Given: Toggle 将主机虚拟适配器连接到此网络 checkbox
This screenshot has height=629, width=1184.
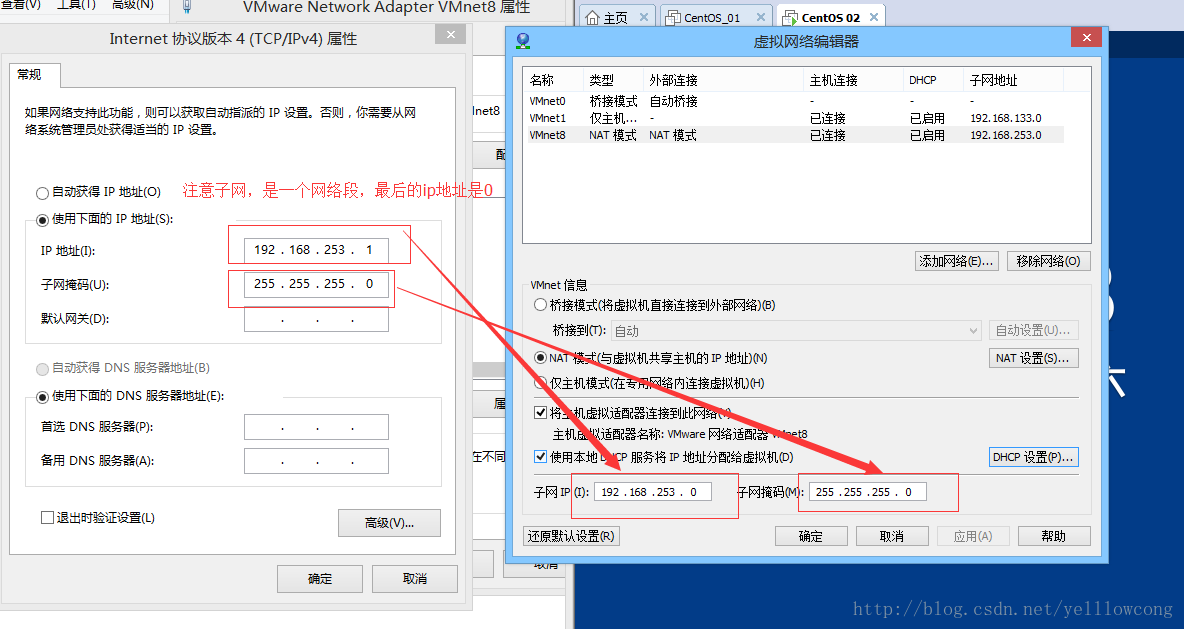Looking at the screenshot, I should pyautogui.click(x=540, y=412).
